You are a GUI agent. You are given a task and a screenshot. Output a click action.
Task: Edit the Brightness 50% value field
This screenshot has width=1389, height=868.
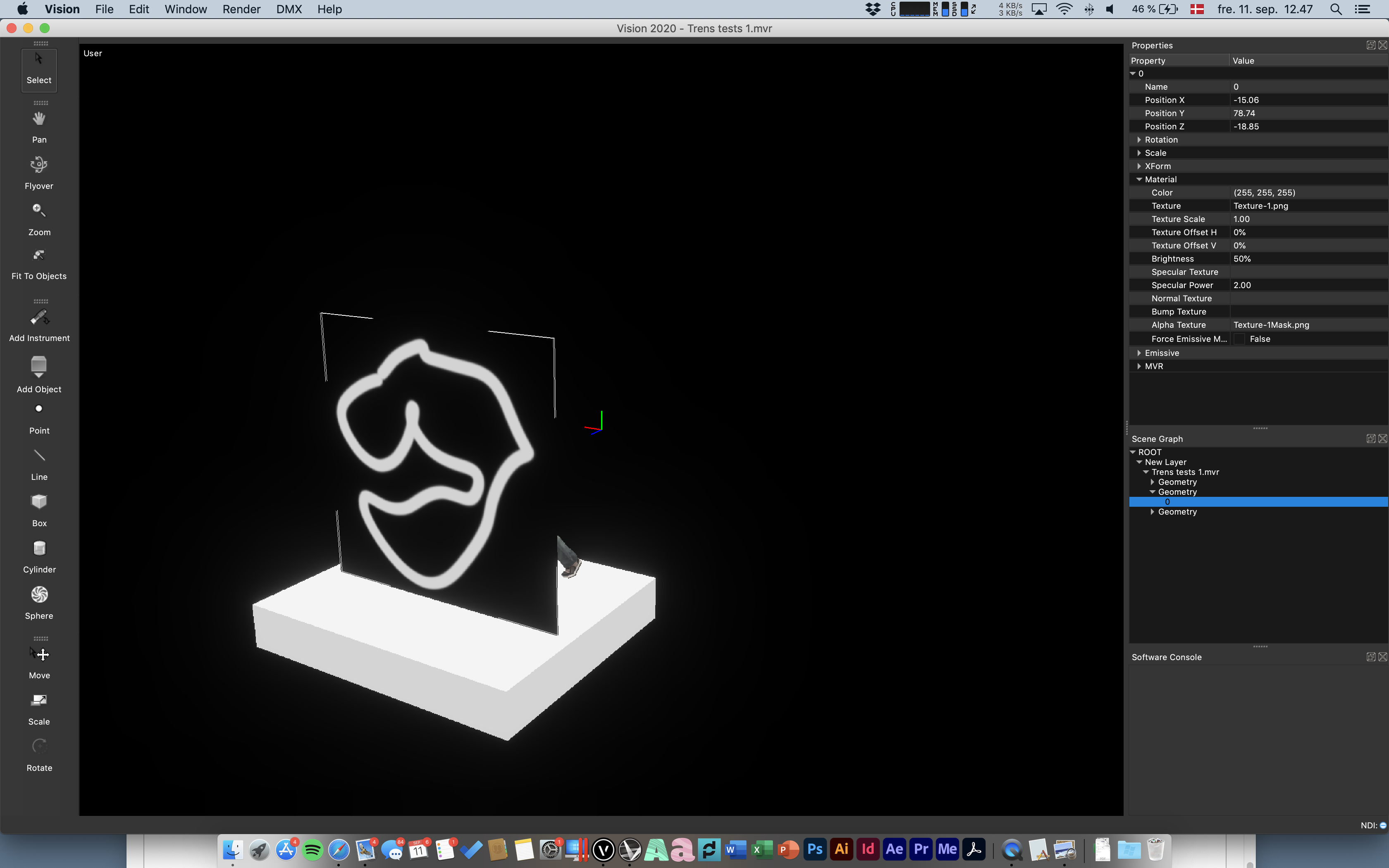[x=1242, y=259]
